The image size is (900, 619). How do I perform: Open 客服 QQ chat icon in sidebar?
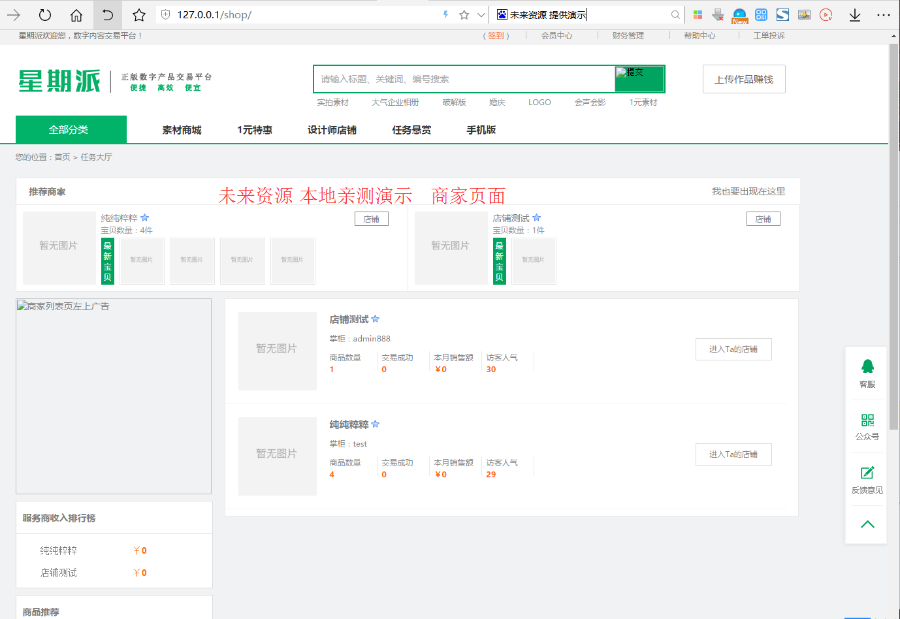coord(867,367)
